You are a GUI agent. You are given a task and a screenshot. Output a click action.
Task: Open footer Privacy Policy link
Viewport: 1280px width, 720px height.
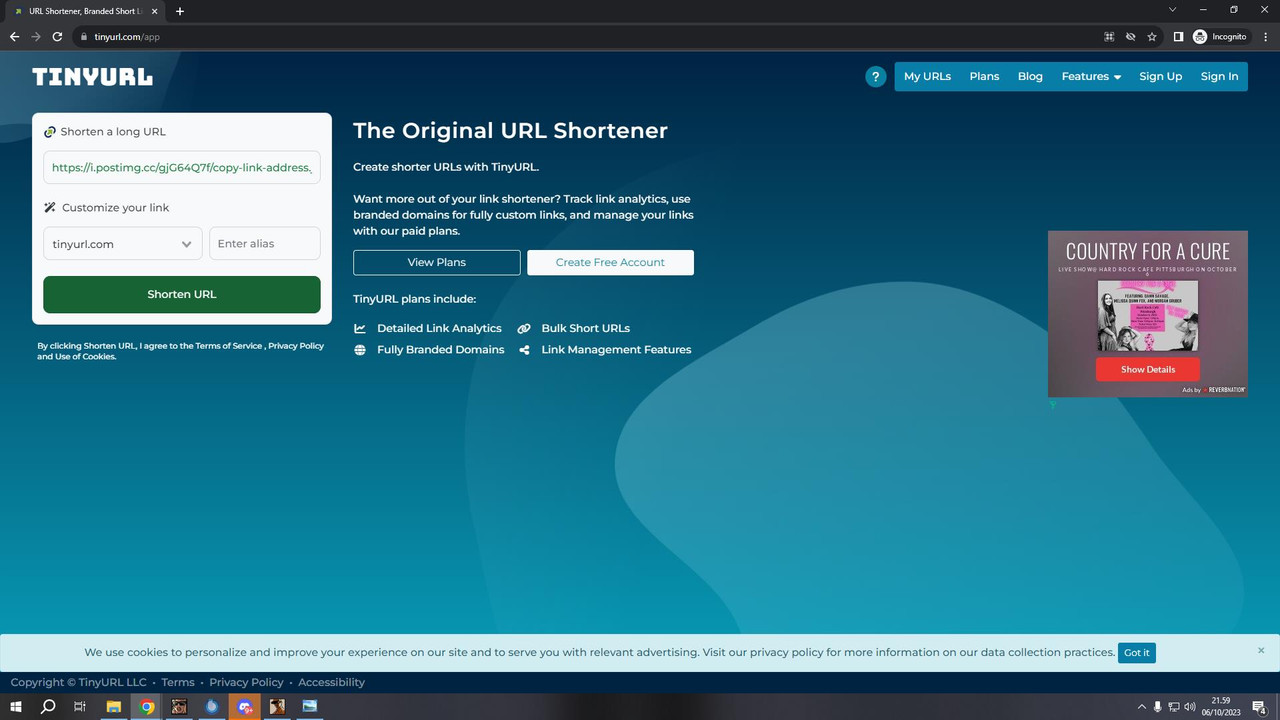(246, 682)
